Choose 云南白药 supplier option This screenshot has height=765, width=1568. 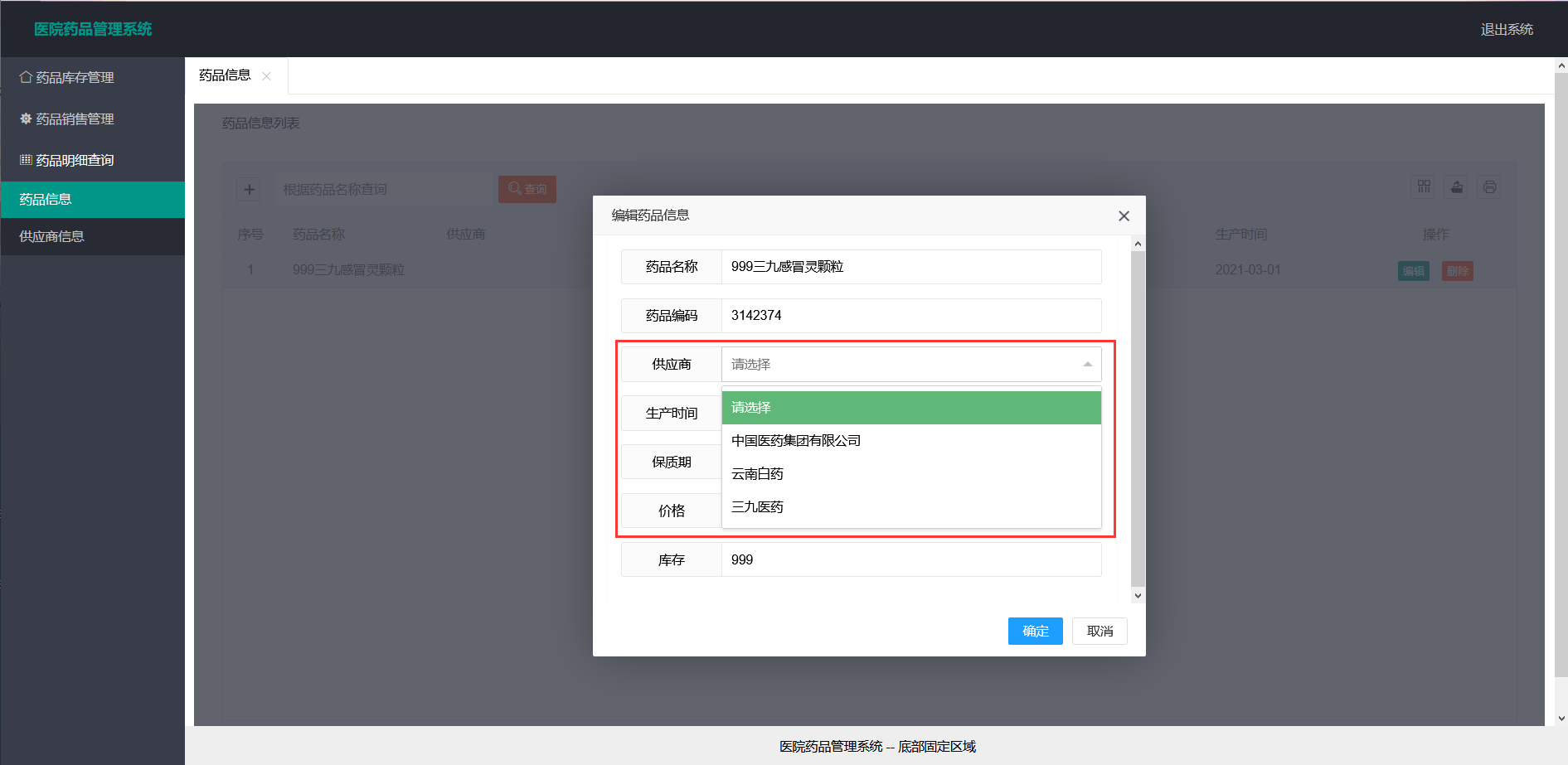911,474
